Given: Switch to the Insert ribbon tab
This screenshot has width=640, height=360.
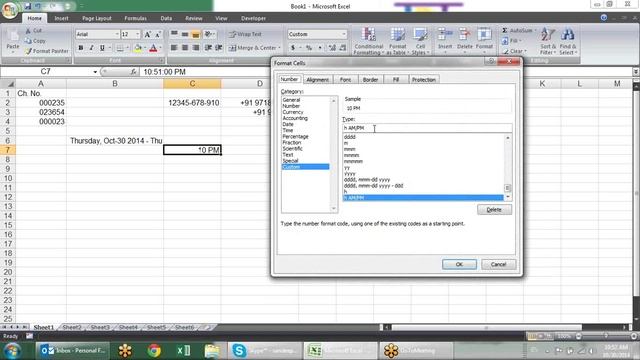Looking at the screenshot, I should point(61,18).
